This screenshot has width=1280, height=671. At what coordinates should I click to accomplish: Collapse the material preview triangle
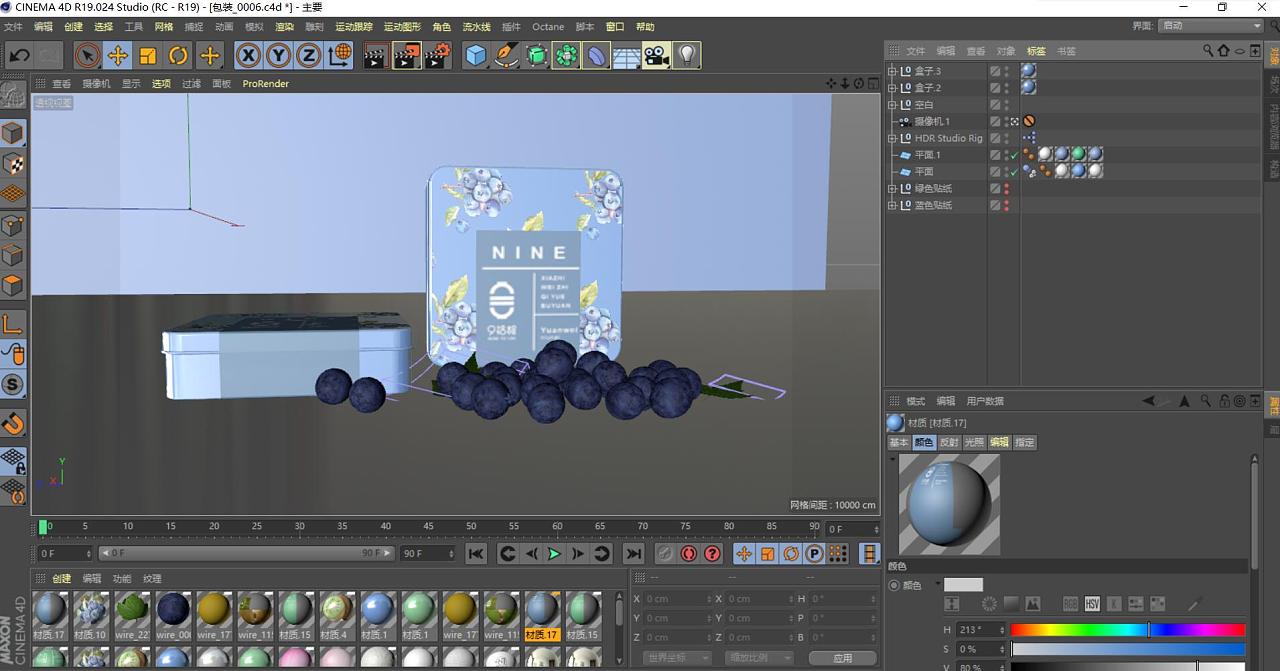892,459
